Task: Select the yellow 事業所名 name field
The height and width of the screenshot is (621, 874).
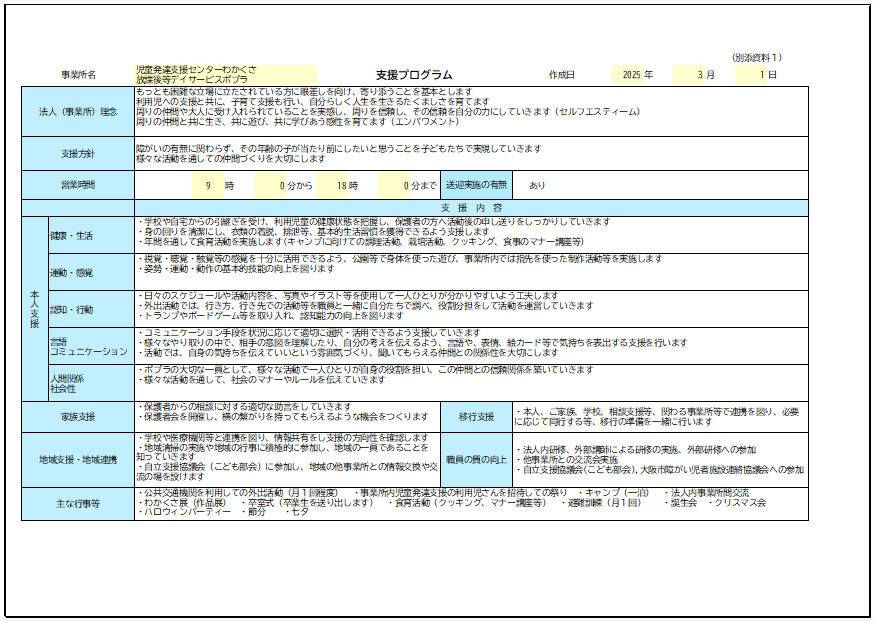Action: click(x=226, y=75)
